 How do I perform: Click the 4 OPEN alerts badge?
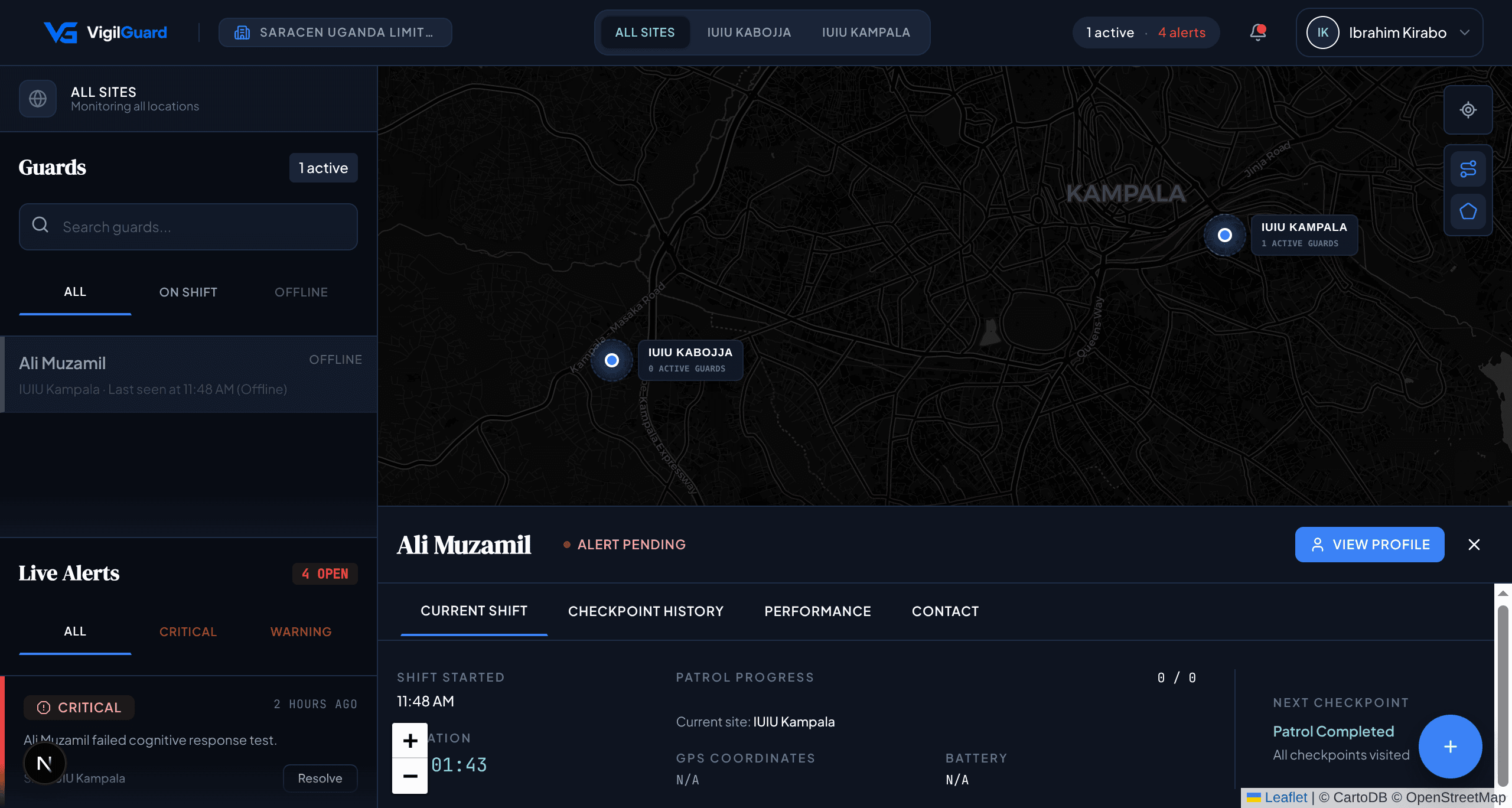[325, 574]
